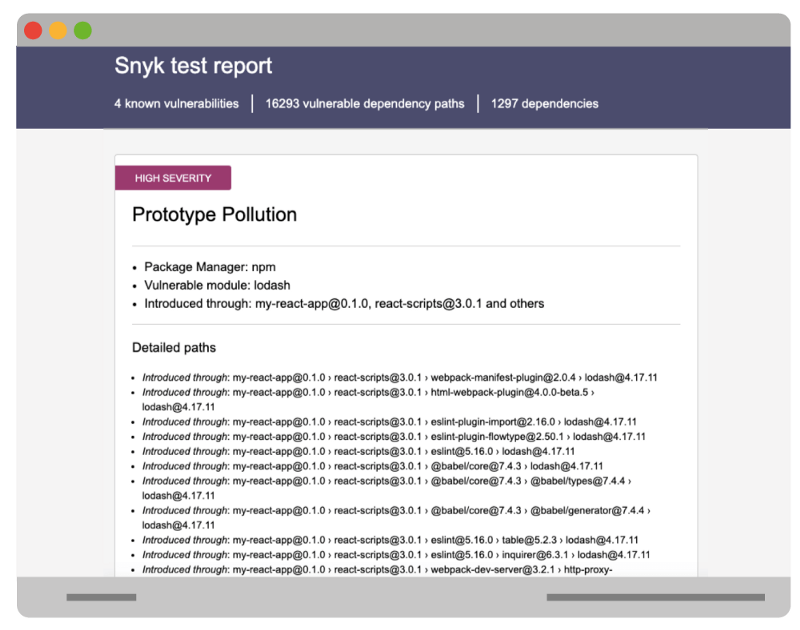Click the "1297 dependencies" count

point(544,104)
